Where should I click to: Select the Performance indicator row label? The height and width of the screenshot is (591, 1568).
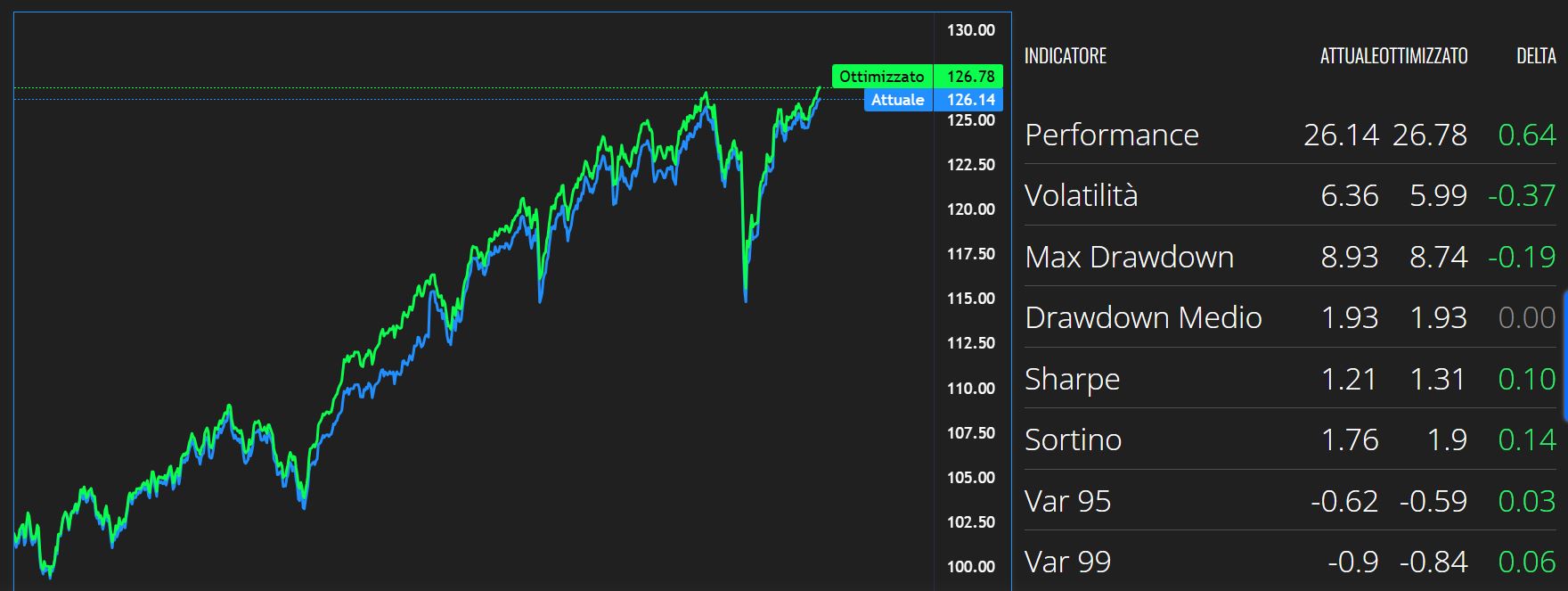(1111, 135)
